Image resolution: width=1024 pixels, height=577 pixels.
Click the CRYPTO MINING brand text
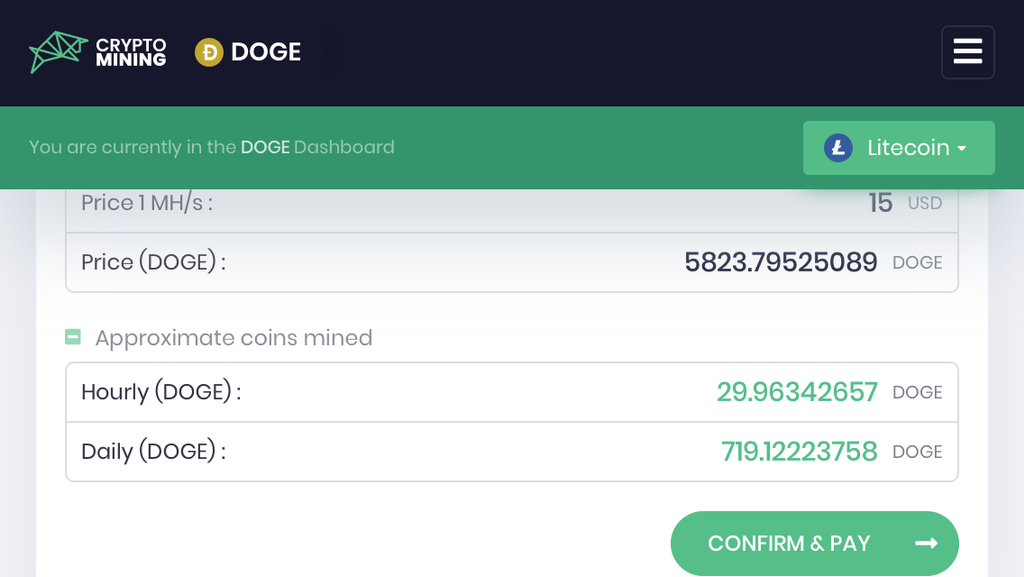click(x=131, y=52)
